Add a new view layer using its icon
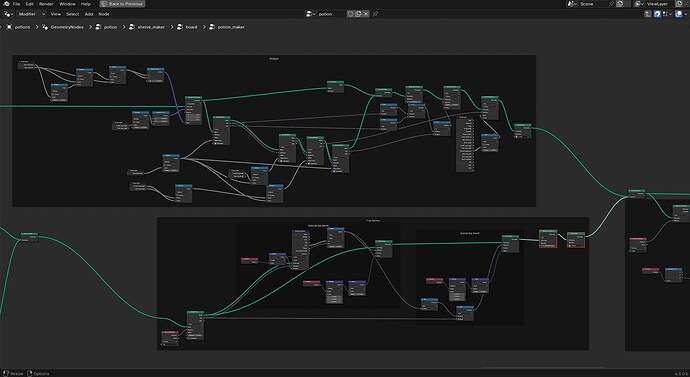 click(x=679, y=4)
